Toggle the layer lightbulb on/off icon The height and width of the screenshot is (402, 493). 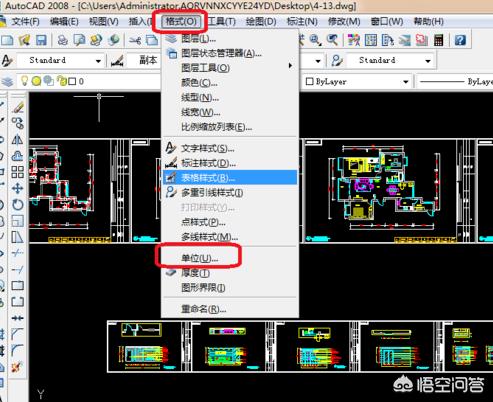pyautogui.click(x=24, y=81)
